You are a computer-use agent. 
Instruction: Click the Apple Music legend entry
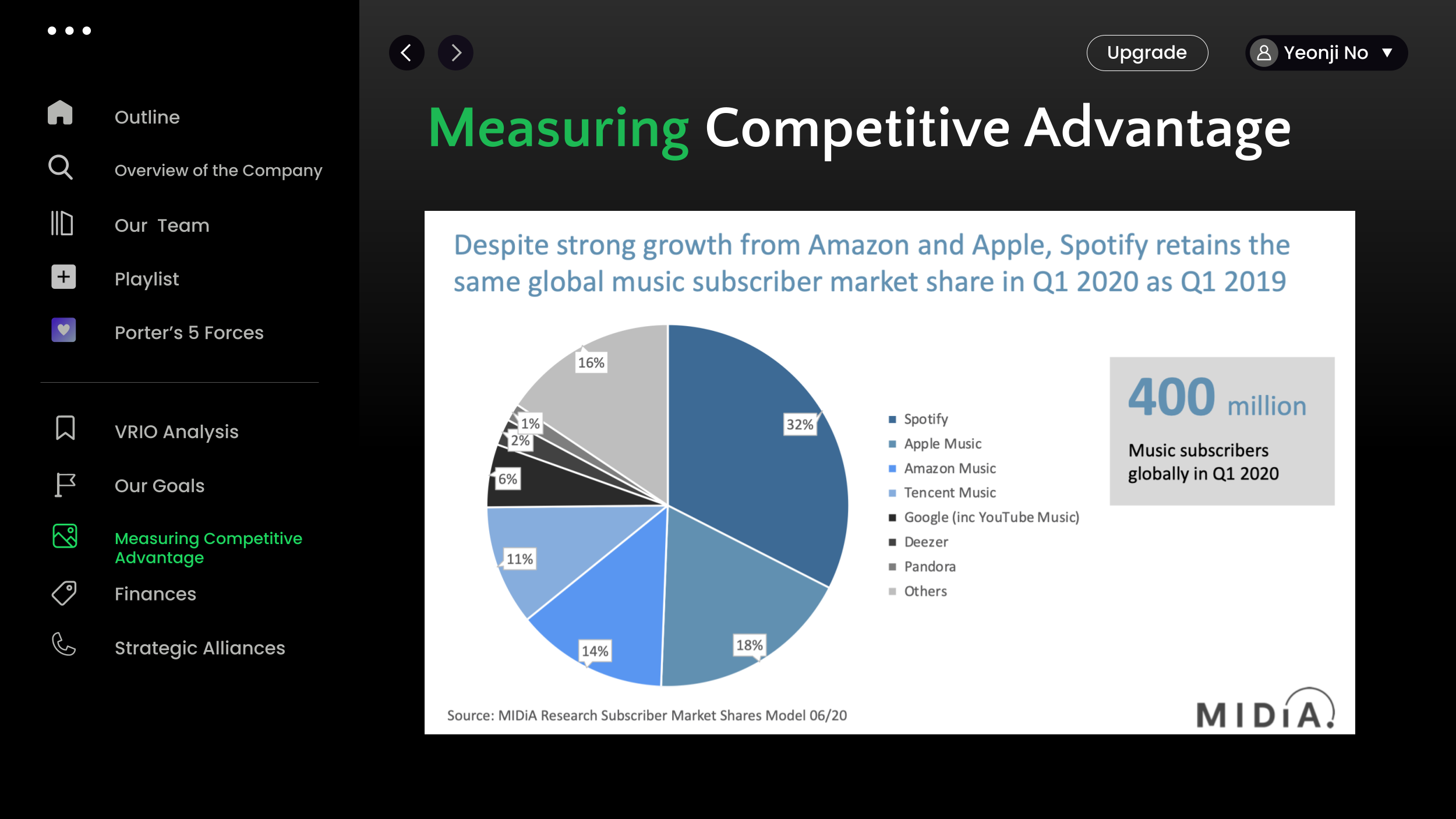[x=935, y=444]
